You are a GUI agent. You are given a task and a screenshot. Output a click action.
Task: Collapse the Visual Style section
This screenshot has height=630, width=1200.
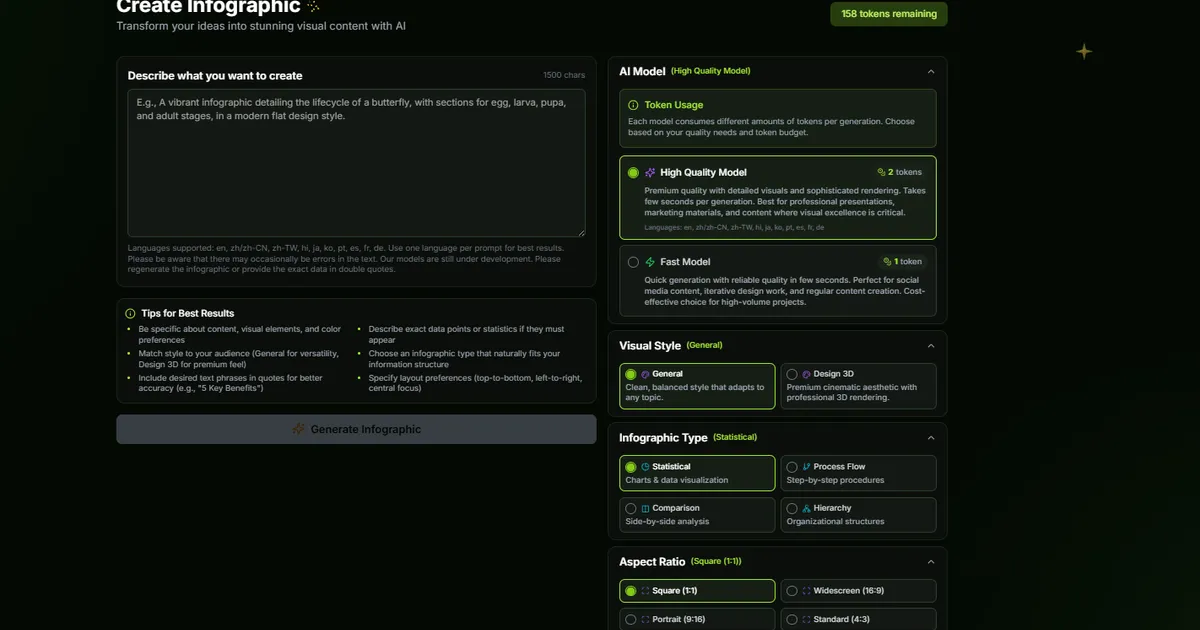tap(931, 346)
